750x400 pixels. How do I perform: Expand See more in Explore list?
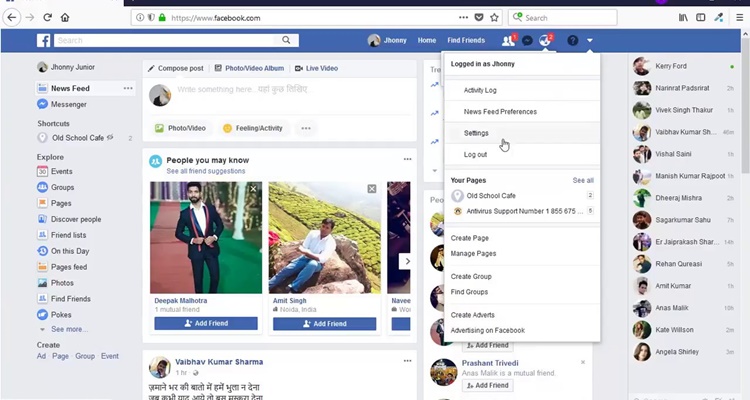click(x=69, y=329)
